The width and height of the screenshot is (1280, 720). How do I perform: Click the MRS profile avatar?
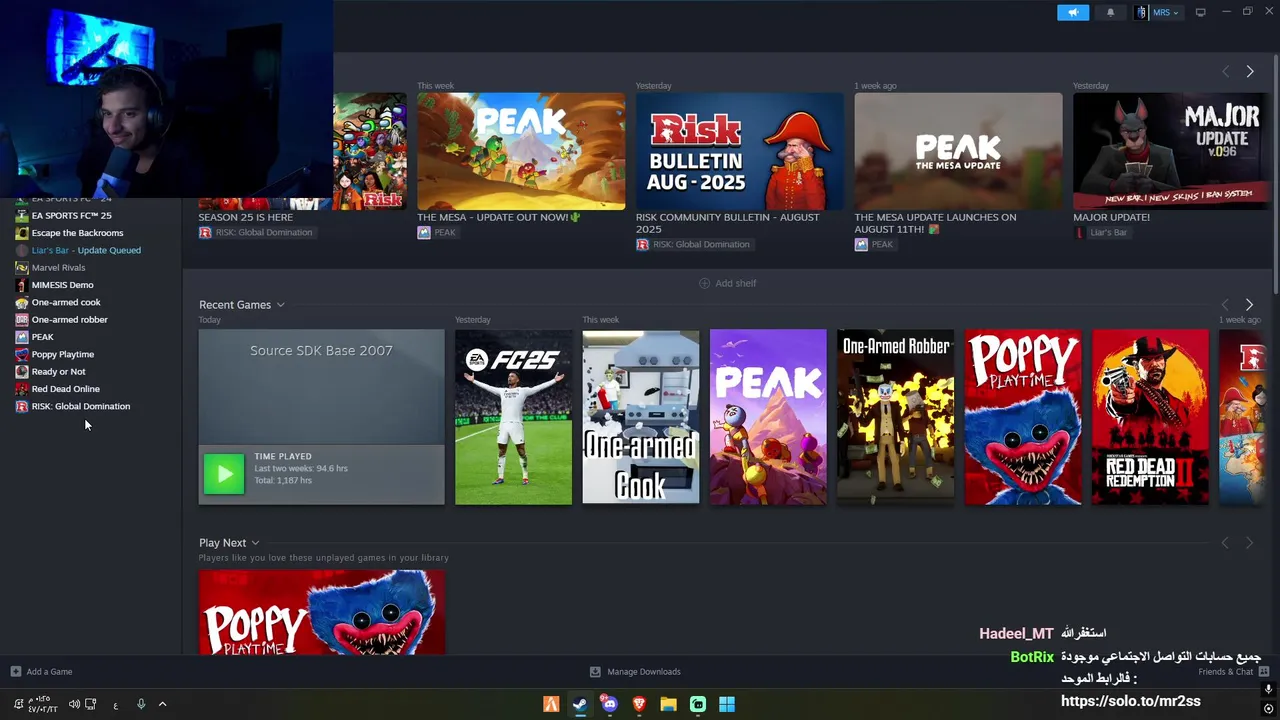(x=1141, y=12)
